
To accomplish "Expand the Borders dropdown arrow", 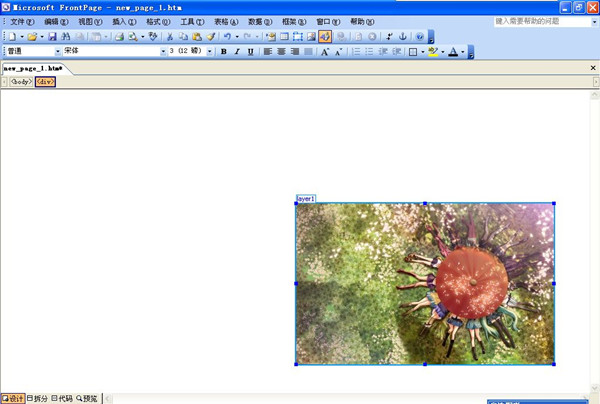I will pyautogui.click(x=423, y=51).
